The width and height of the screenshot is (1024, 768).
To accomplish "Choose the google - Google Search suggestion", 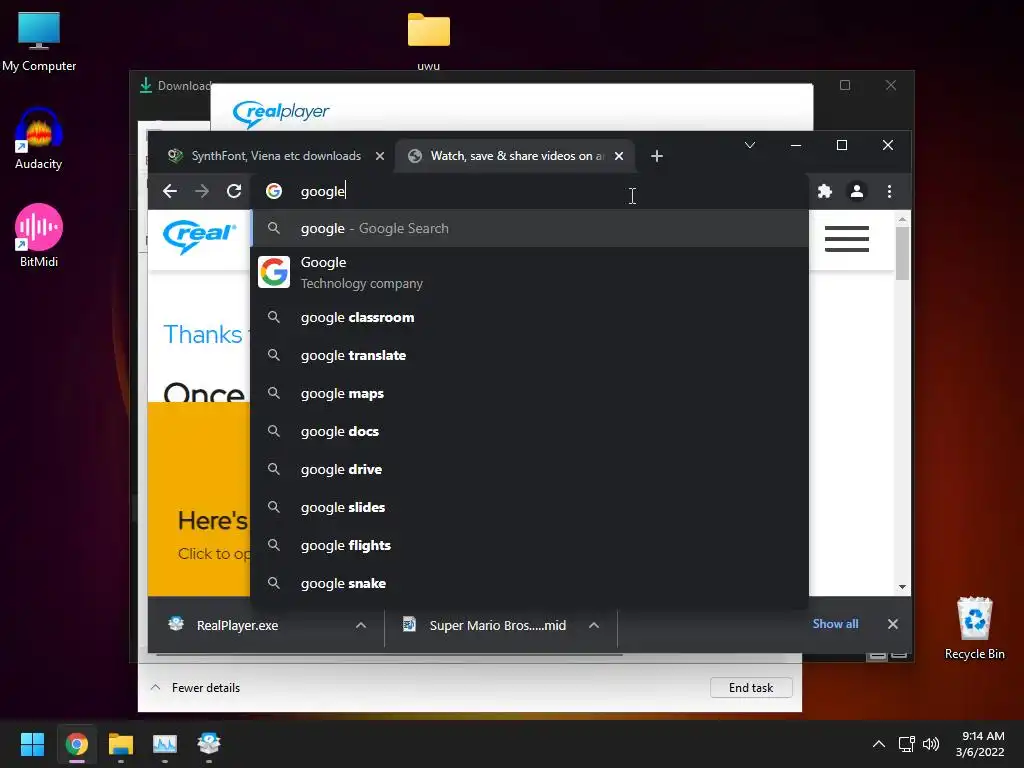I will tap(529, 229).
